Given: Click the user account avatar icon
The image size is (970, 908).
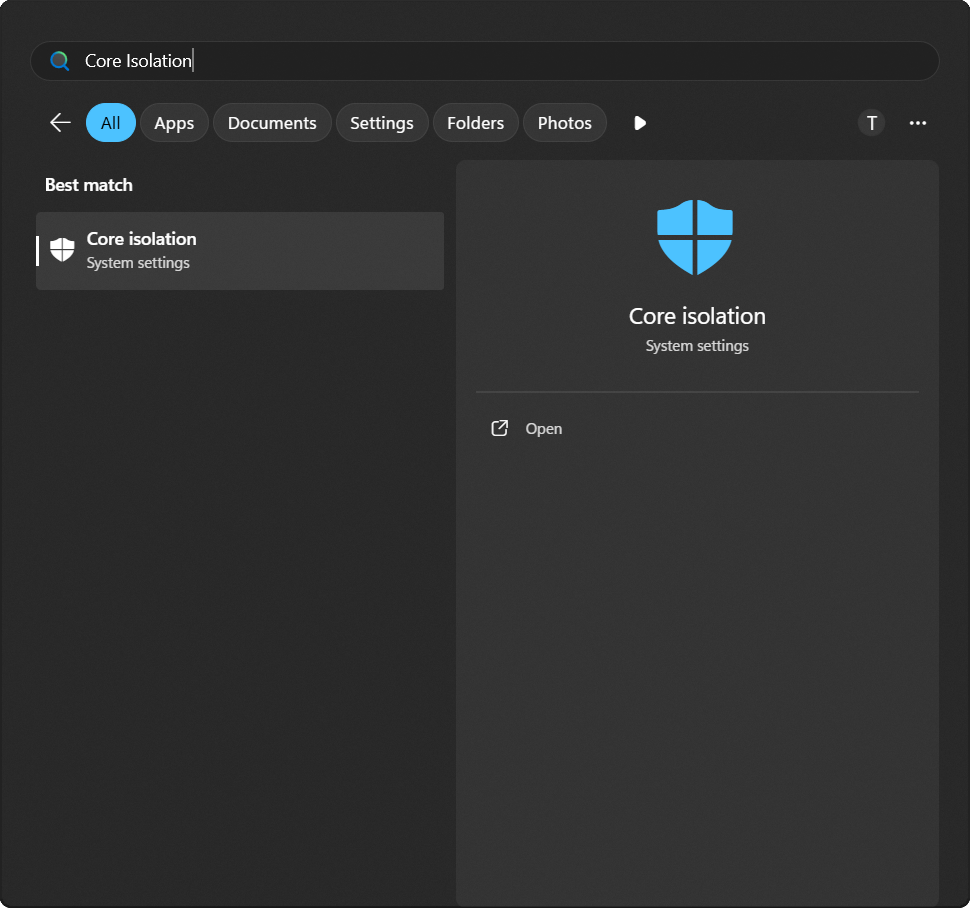Looking at the screenshot, I should pos(871,123).
